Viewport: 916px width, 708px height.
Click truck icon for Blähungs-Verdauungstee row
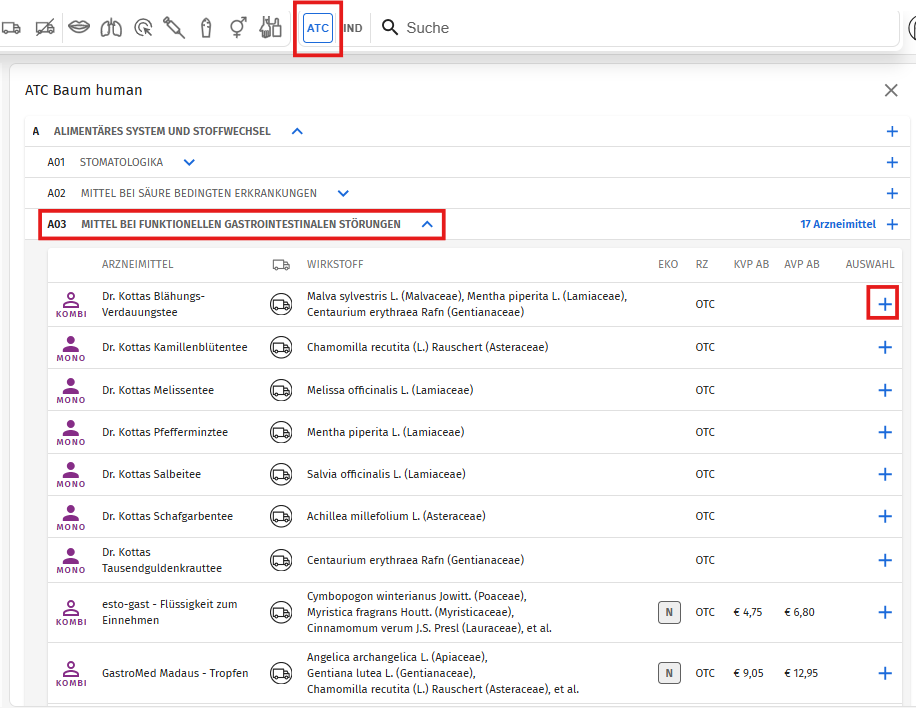[281, 304]
